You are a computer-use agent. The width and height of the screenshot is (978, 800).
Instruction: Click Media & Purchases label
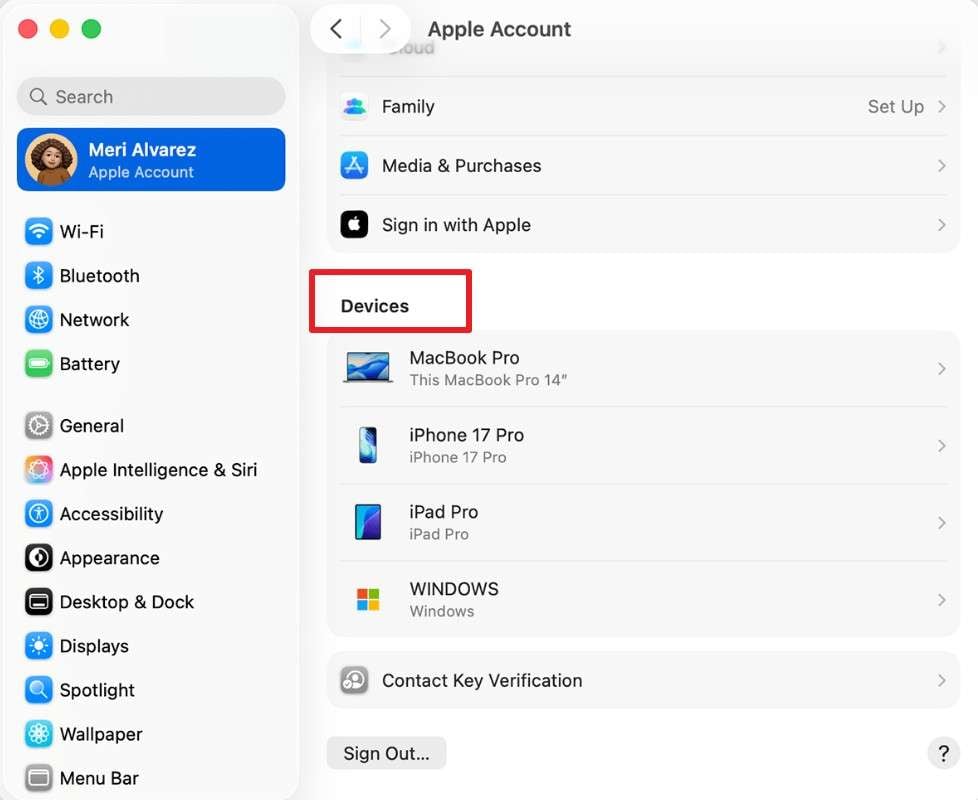point(462,165)
